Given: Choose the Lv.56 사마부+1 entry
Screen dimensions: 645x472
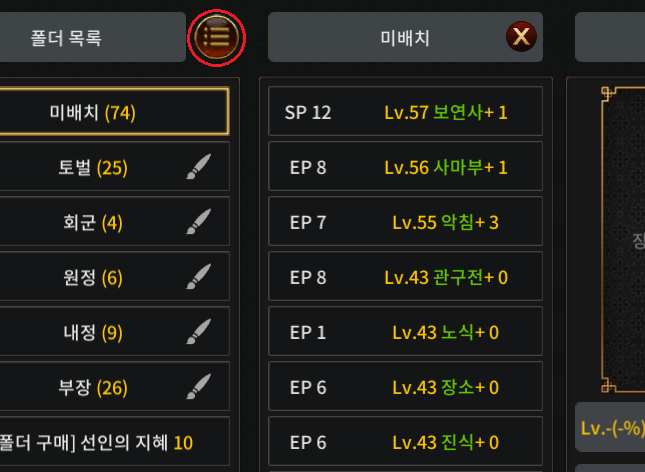Looking at the screenshot, I should point(405,166).
